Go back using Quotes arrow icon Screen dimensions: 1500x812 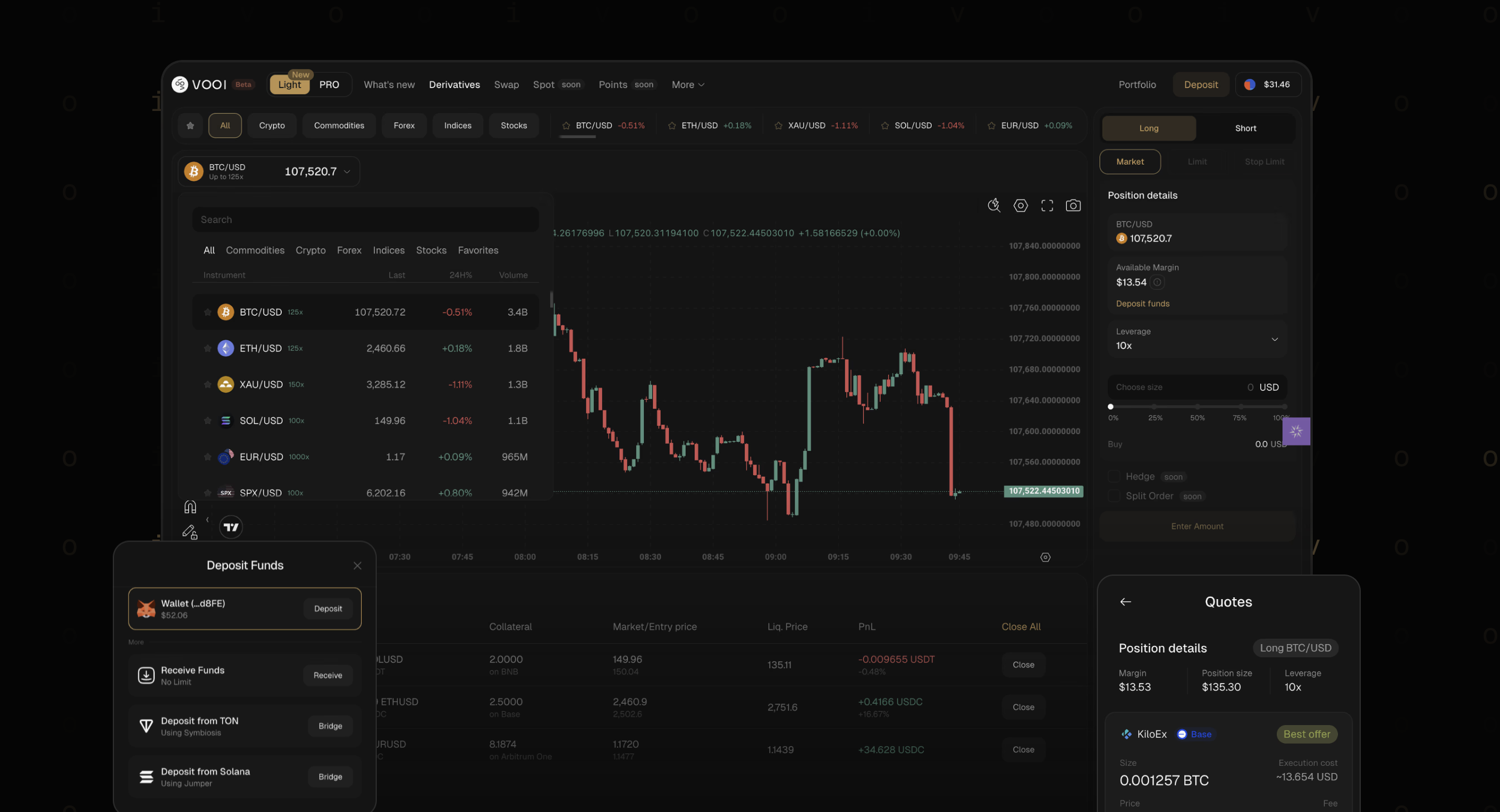1125,602
